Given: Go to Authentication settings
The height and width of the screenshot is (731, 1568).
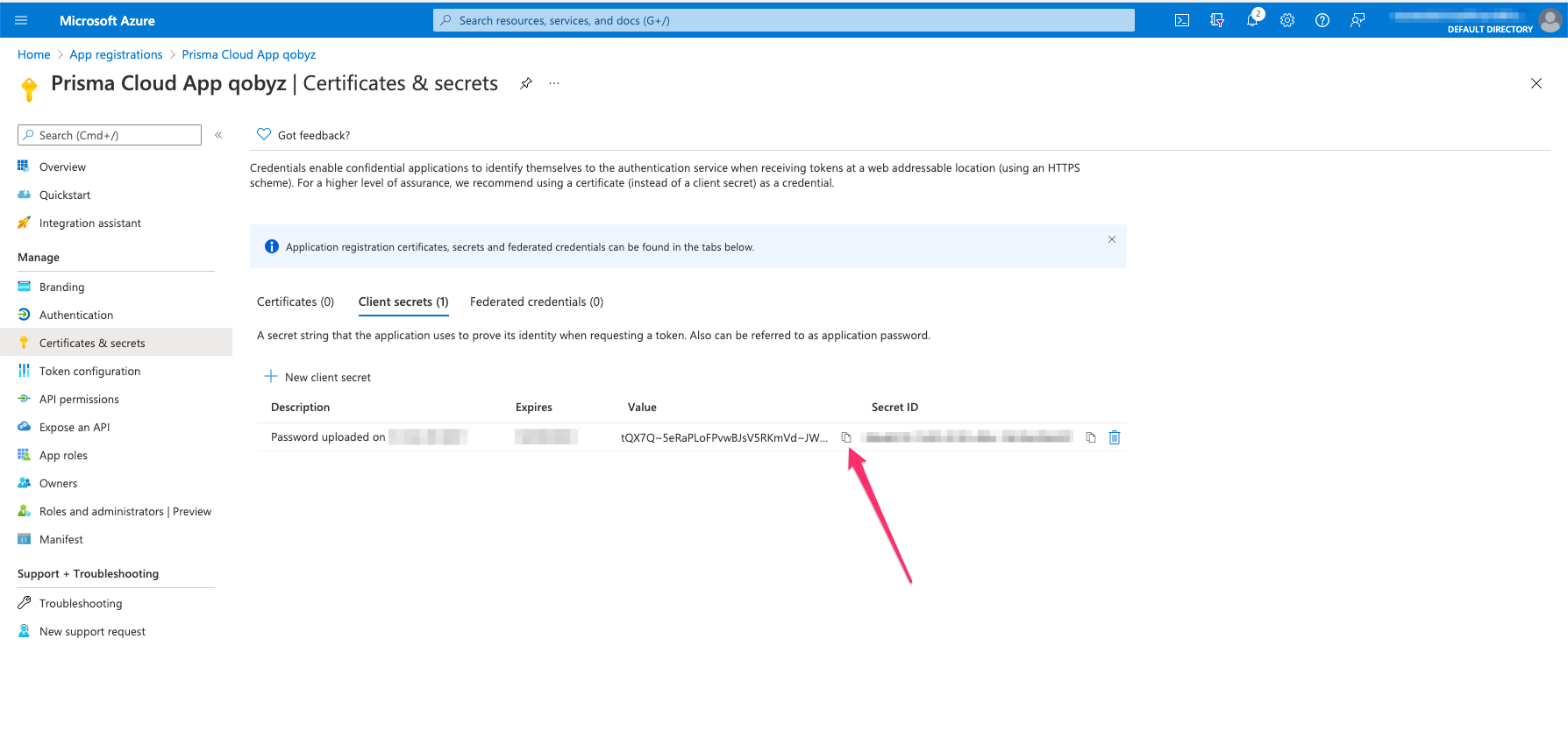Looking at the screenshot, I should point(76,315).
